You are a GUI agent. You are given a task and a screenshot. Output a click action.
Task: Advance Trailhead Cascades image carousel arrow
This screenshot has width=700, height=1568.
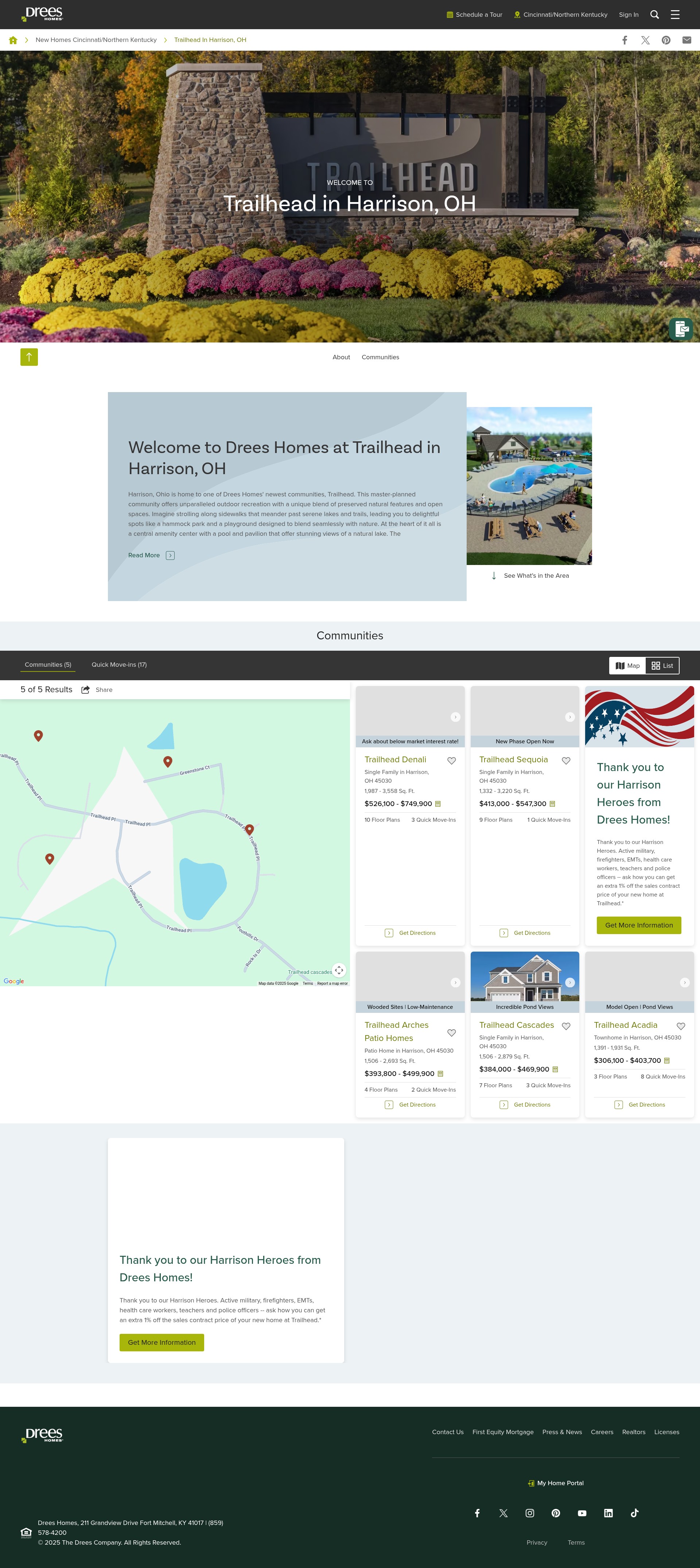point(570,983)
